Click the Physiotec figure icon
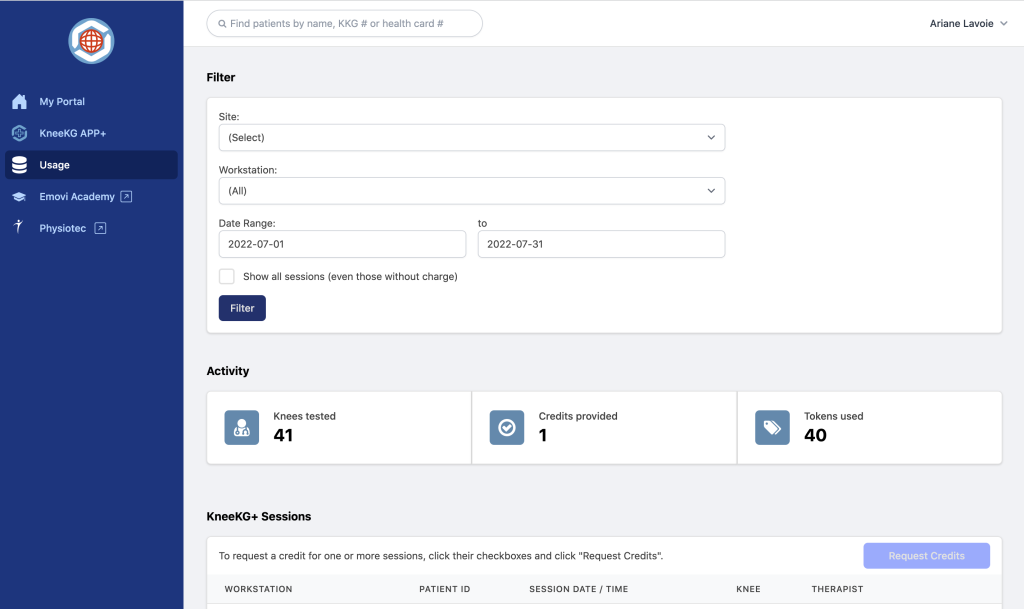1024x609 pixels. (18, 227)
